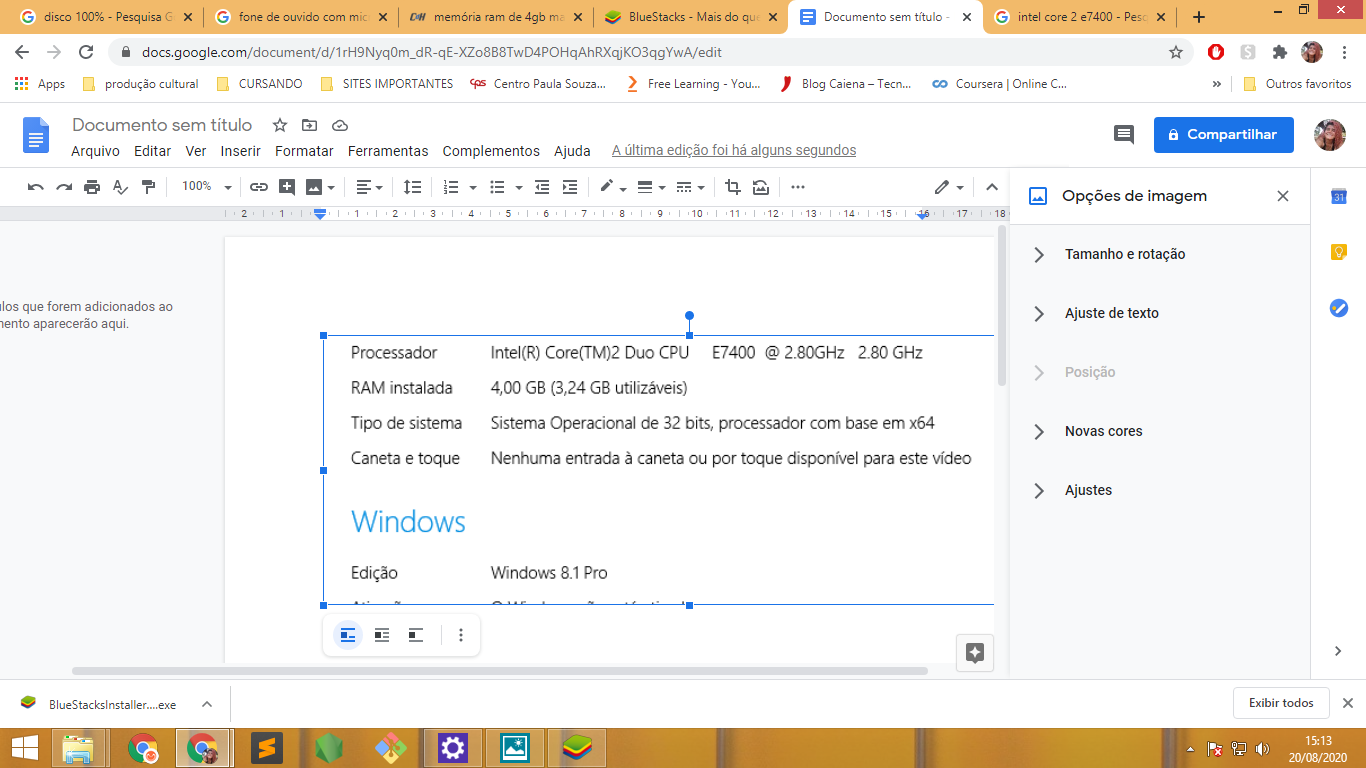Collapse the menus with the up chevron
The image size is (1366, 768).
[992, 187]
